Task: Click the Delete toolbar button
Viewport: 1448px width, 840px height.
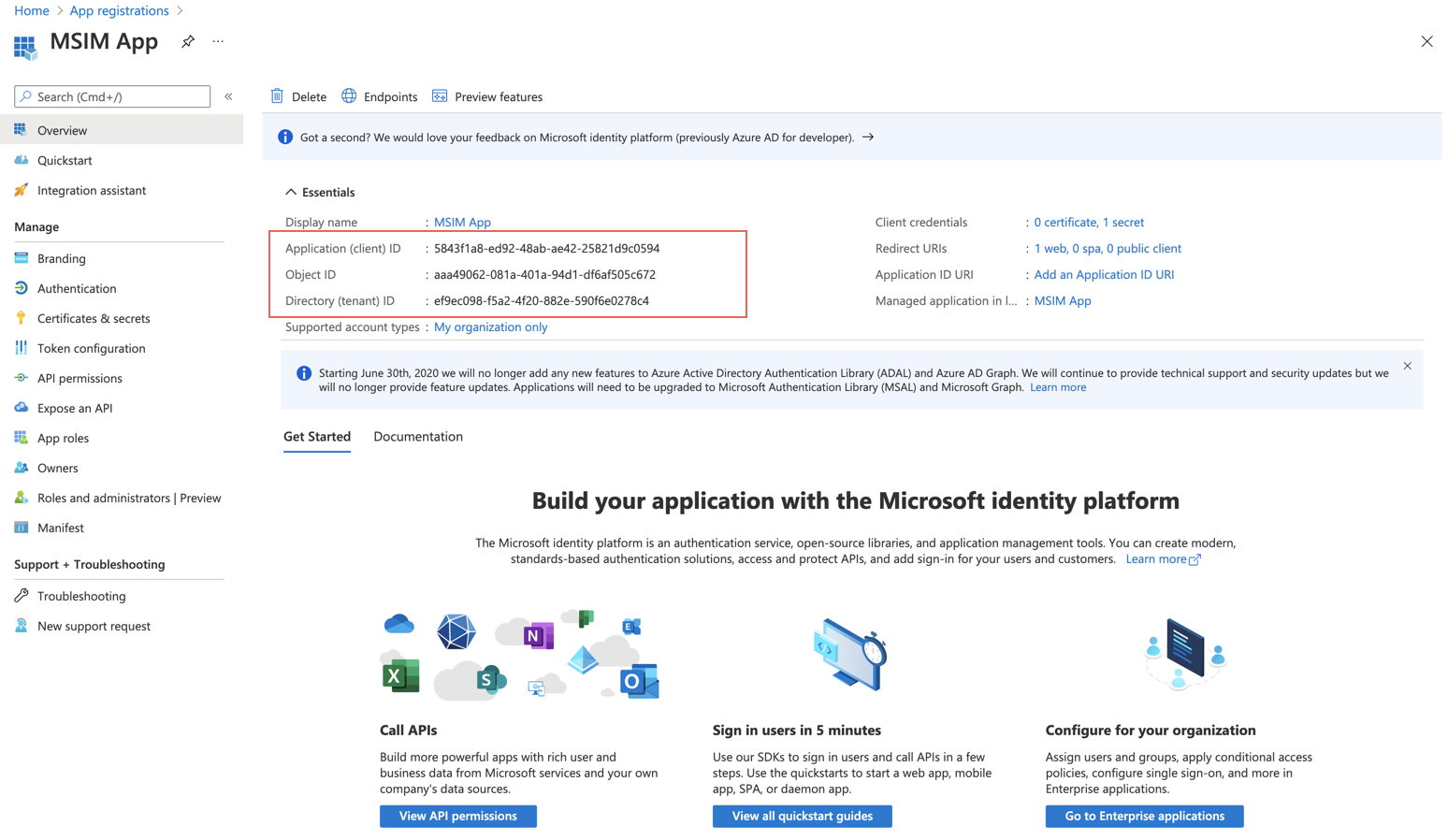Action: [298, 96]
